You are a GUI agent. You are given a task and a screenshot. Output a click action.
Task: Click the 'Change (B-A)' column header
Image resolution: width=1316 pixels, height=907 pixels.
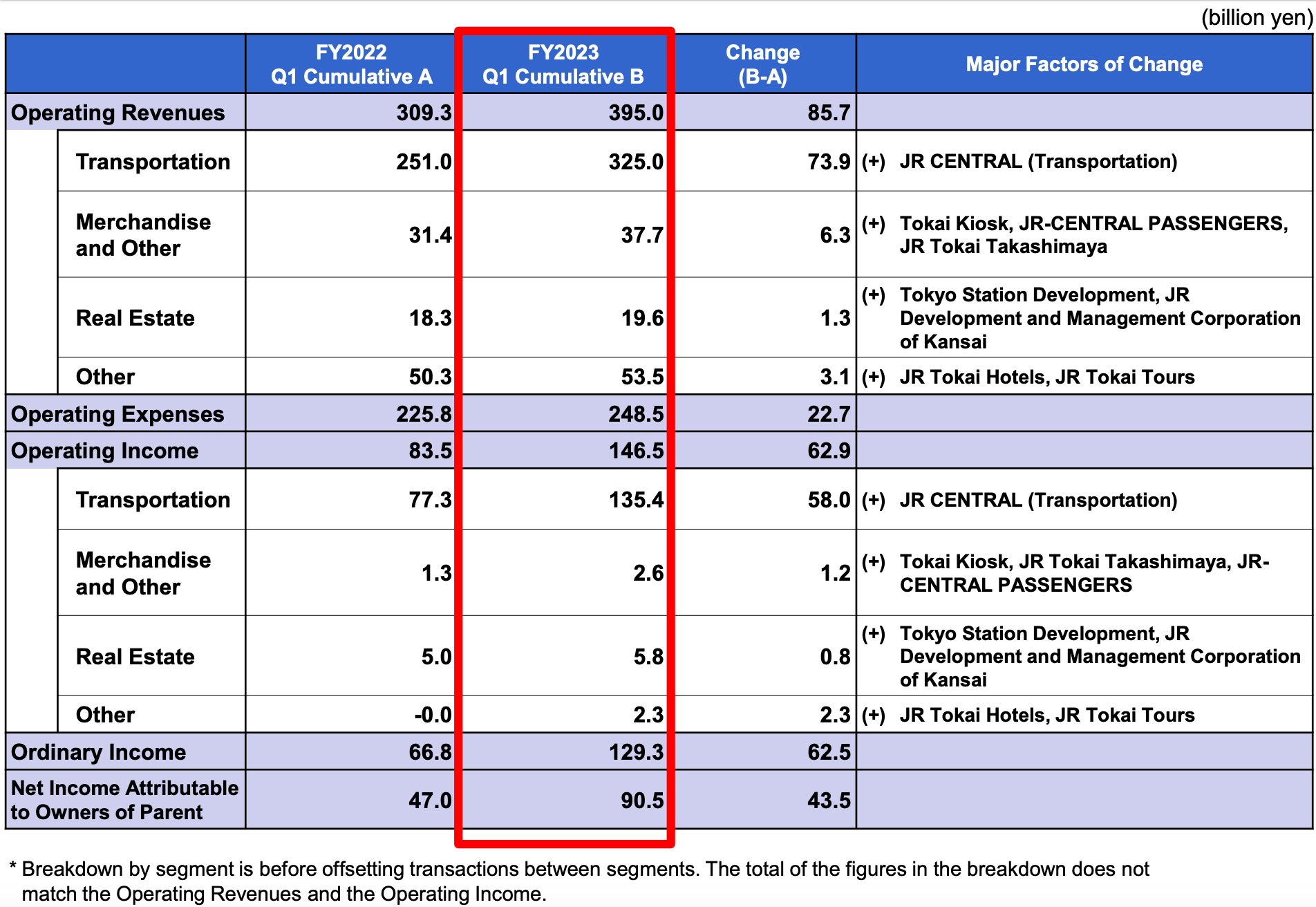tap(763, 64)
